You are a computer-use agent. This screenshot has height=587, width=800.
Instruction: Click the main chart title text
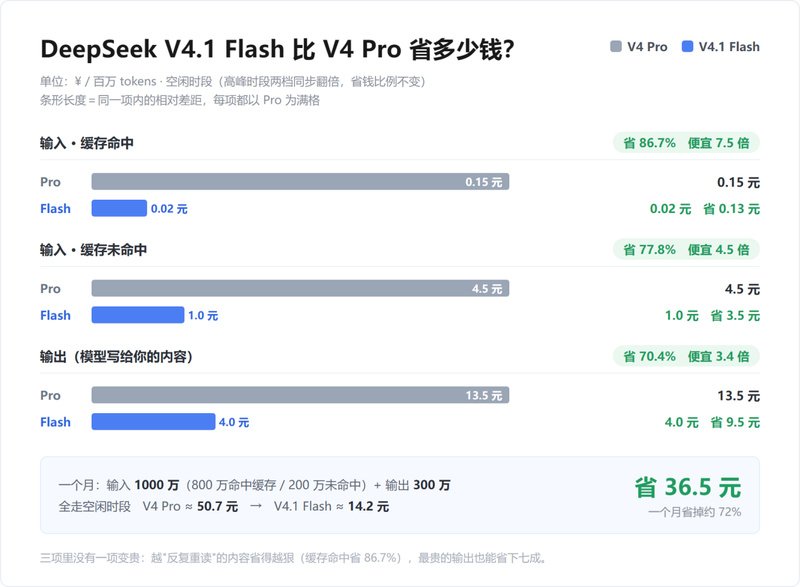tap(277, 49)
